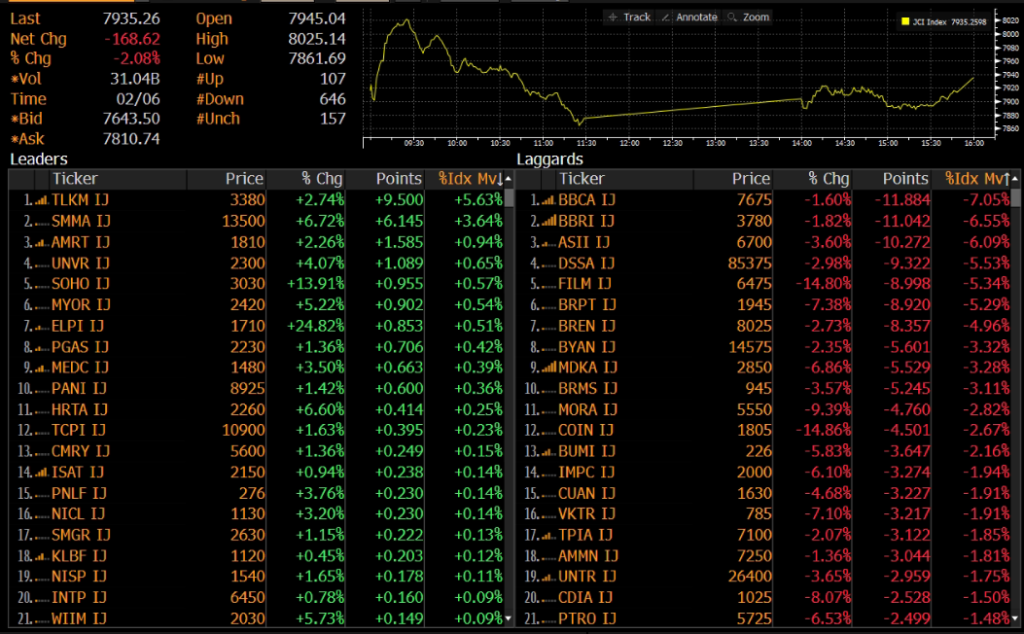Screen dimensions: 1024x634
Task: Click volume bars icon beside MDKA IJ
Action: (547, 368)
